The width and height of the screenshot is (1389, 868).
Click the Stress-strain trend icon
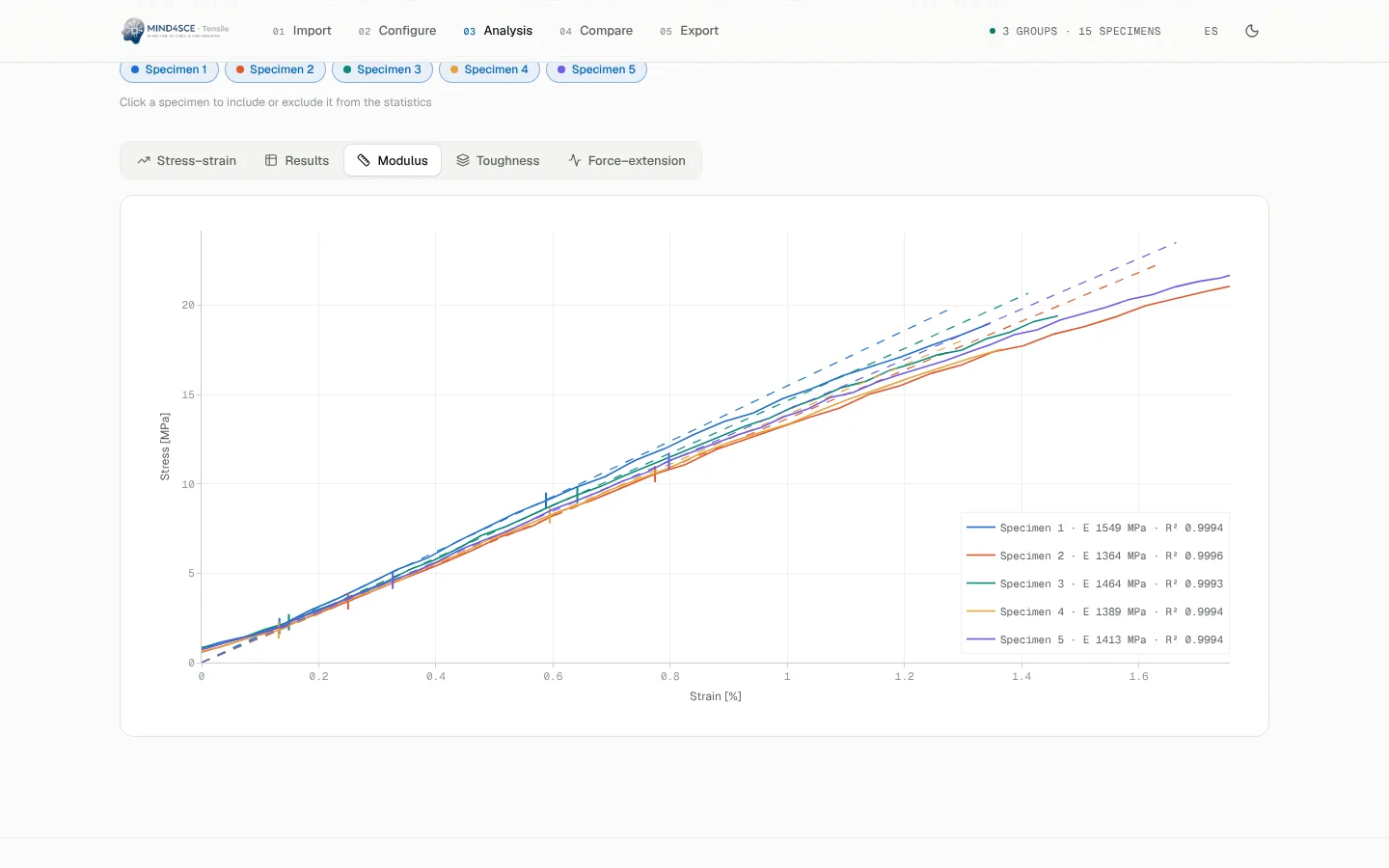coord(144,160)
